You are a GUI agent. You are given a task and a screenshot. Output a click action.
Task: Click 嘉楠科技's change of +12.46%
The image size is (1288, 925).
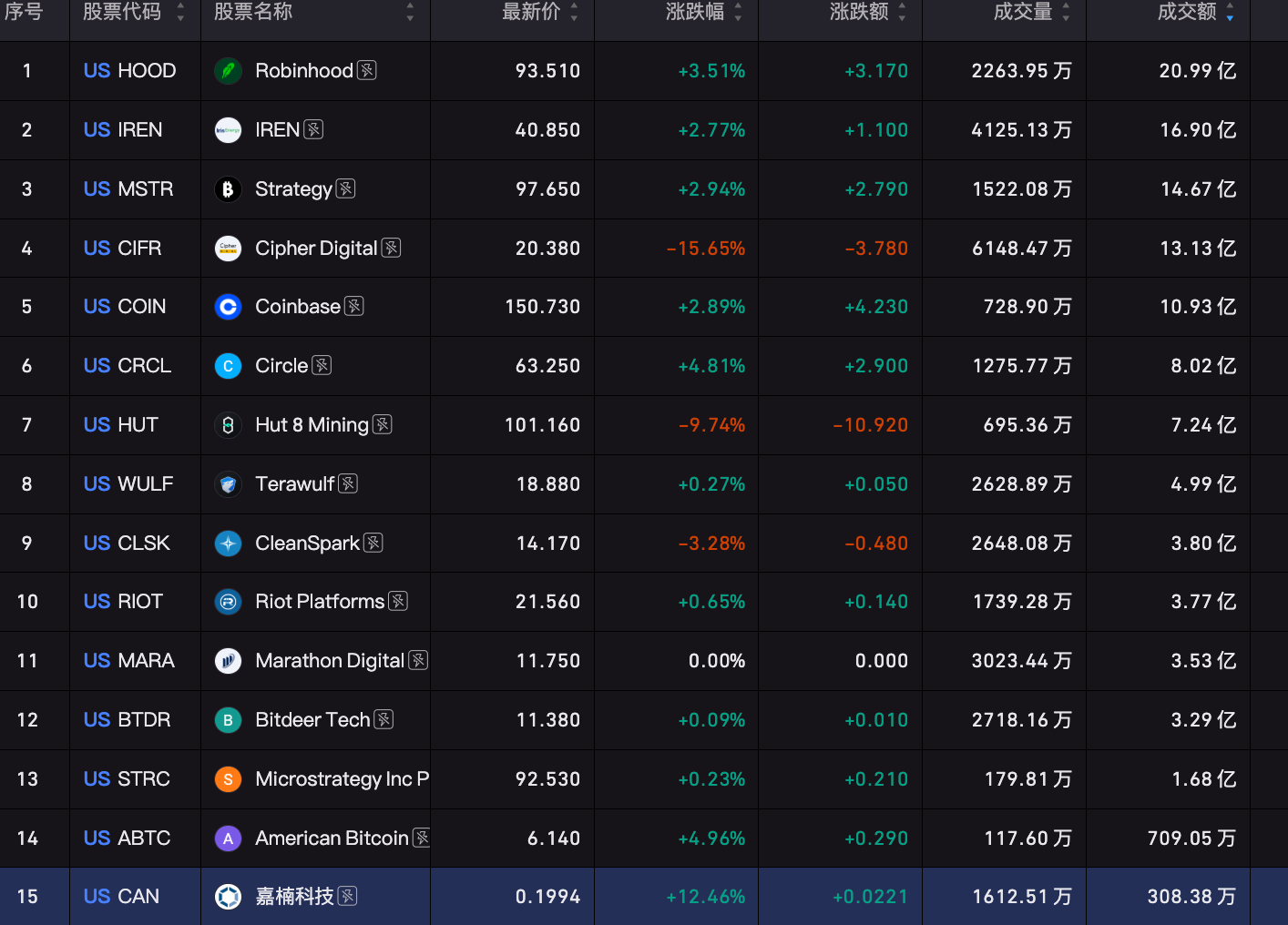(706, 897)
